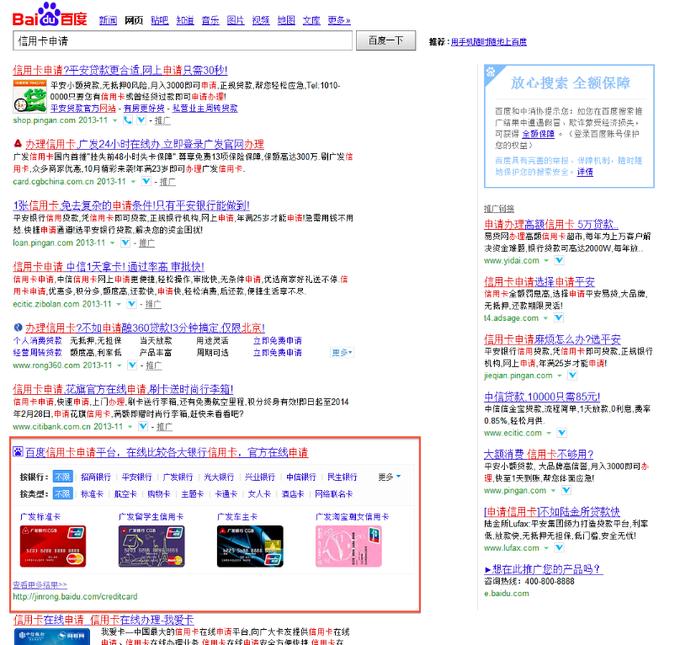Open the dropdown arrow after www.yidai.com
The height and width of the screenshot is (645, 680).
coord(546,260)
